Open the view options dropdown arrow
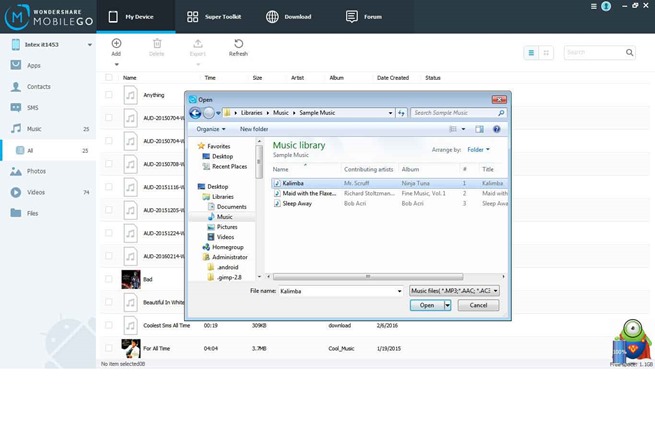Image resolution: width=655 pixels, height=432 pixels. coord(463,129)
